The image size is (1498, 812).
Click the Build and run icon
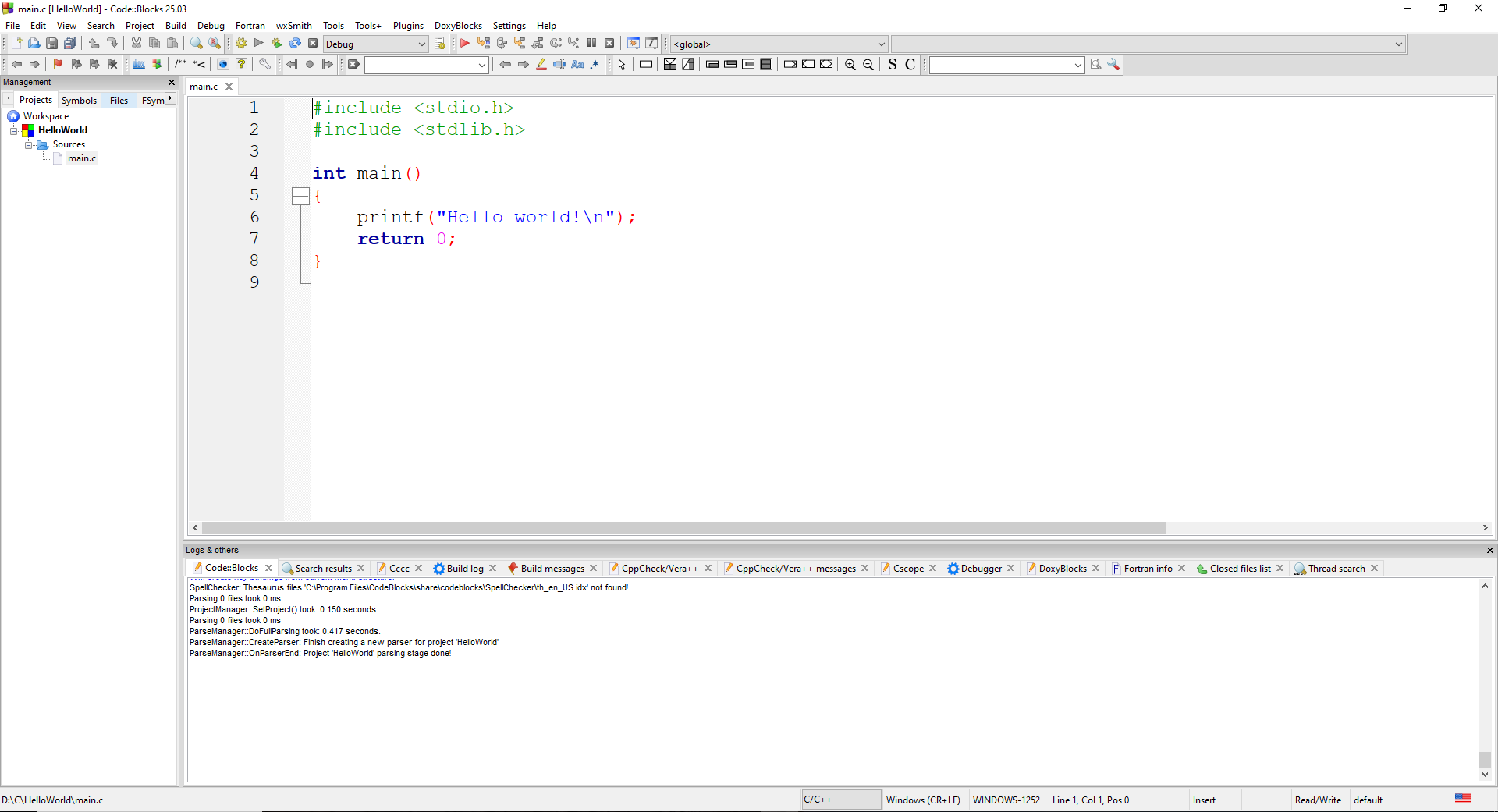pos(277,44)
